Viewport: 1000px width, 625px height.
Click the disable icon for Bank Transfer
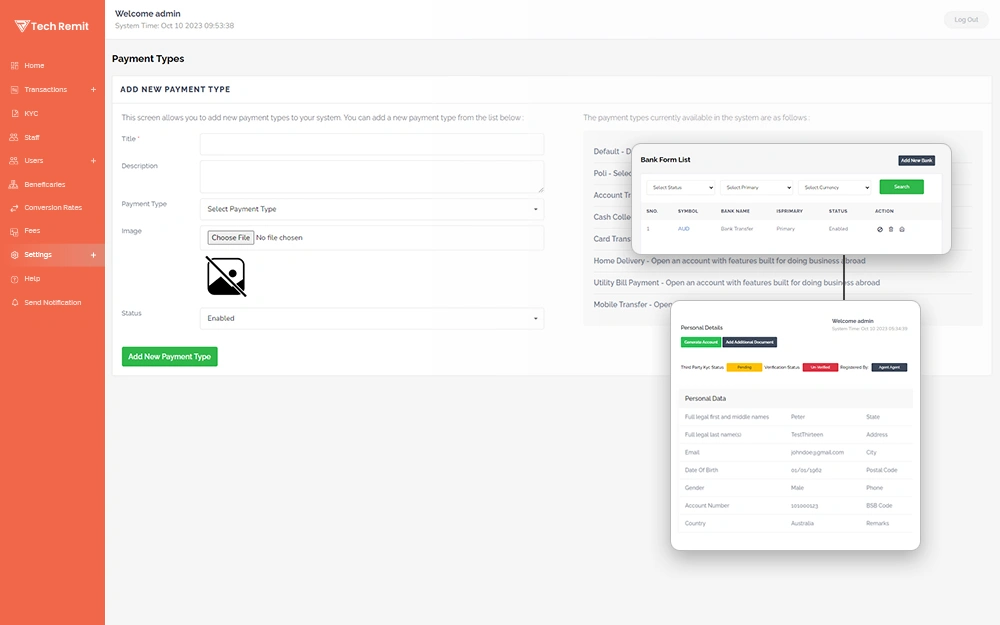(880, 229)
